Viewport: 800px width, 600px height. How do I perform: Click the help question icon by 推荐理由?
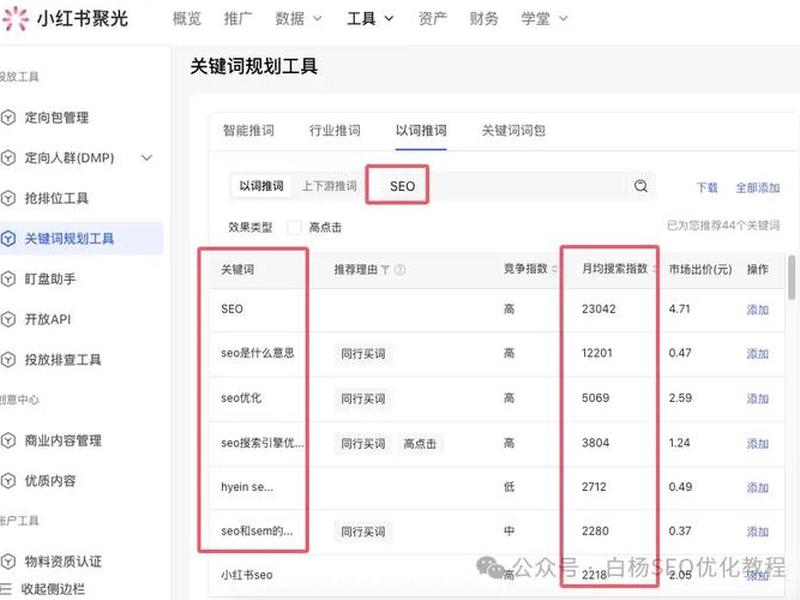[400, 269]
